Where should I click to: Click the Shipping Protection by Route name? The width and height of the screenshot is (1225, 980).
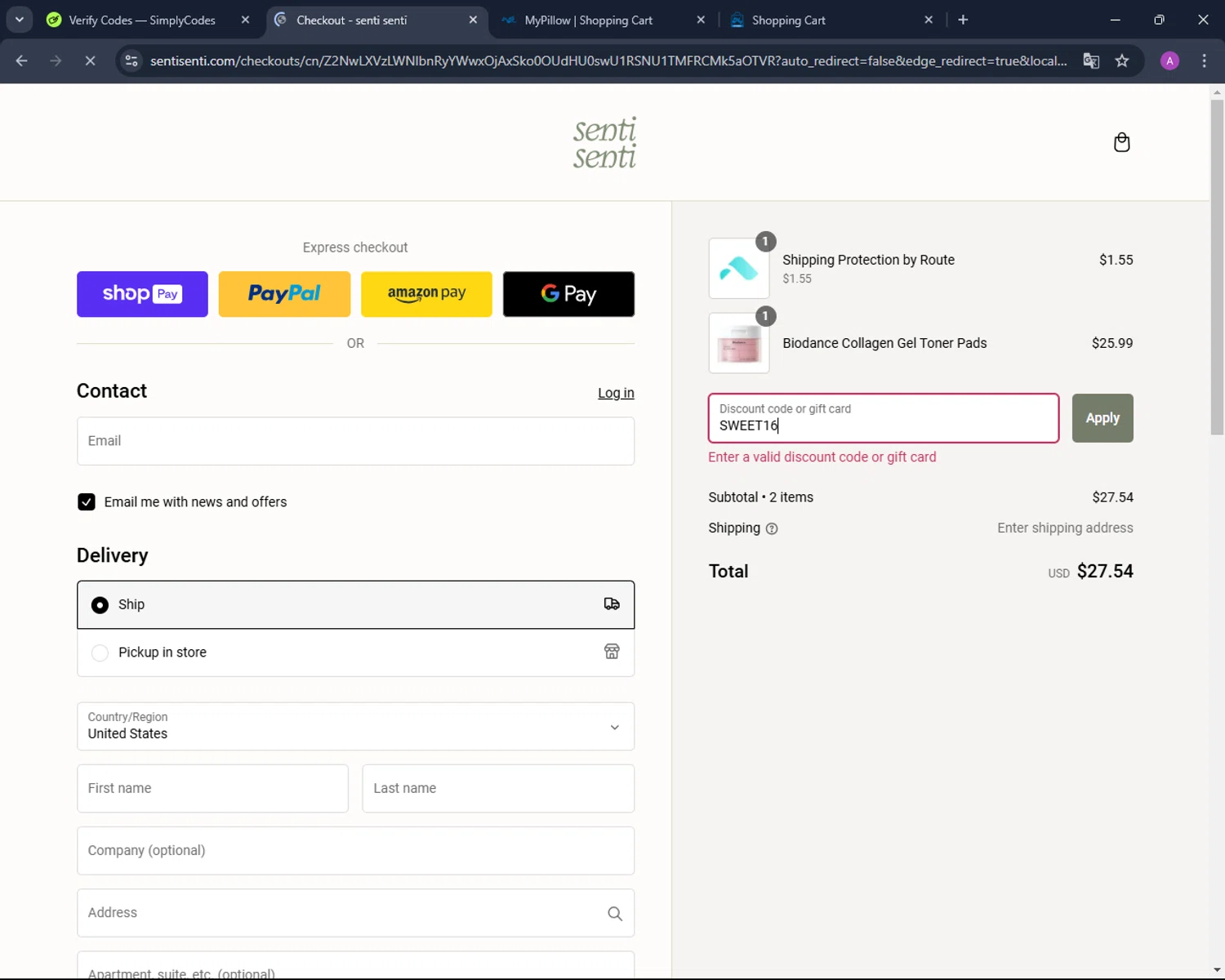point(868,260)
